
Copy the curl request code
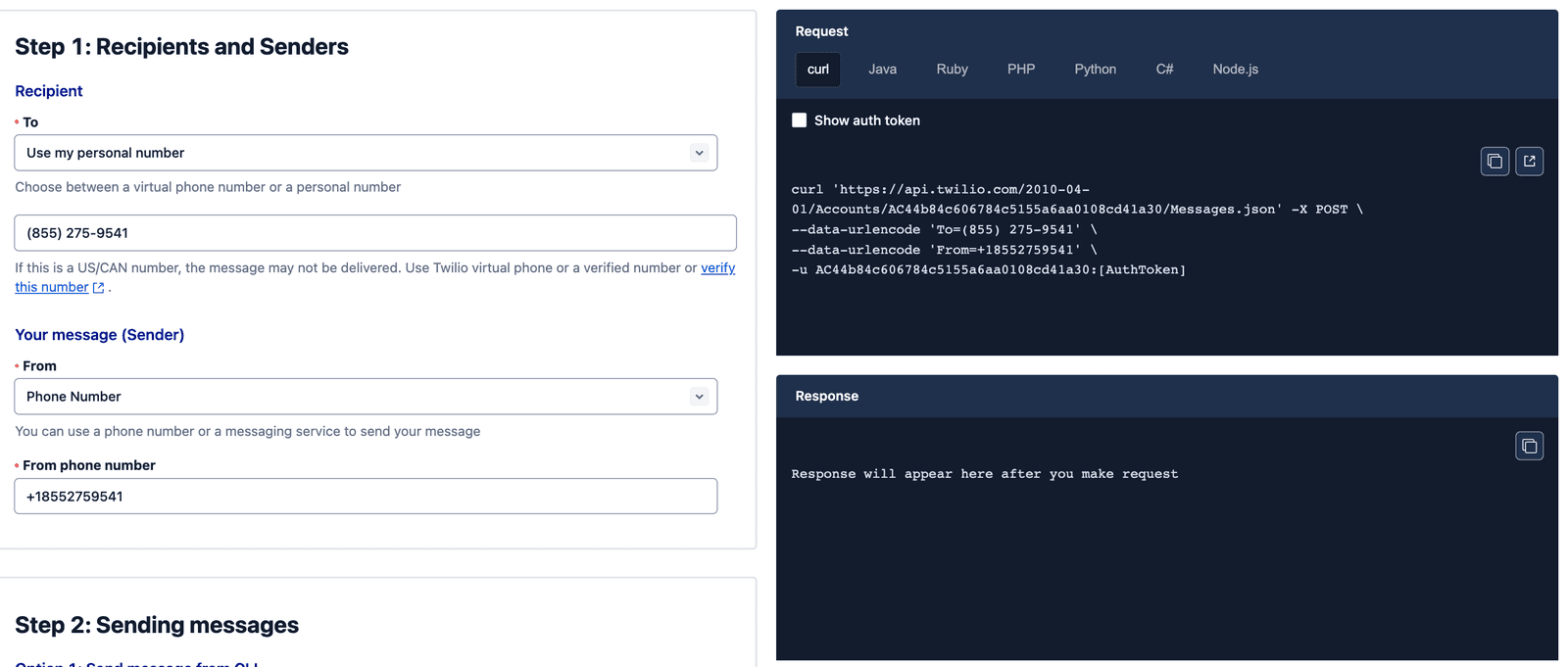(x=1494, y=162)
